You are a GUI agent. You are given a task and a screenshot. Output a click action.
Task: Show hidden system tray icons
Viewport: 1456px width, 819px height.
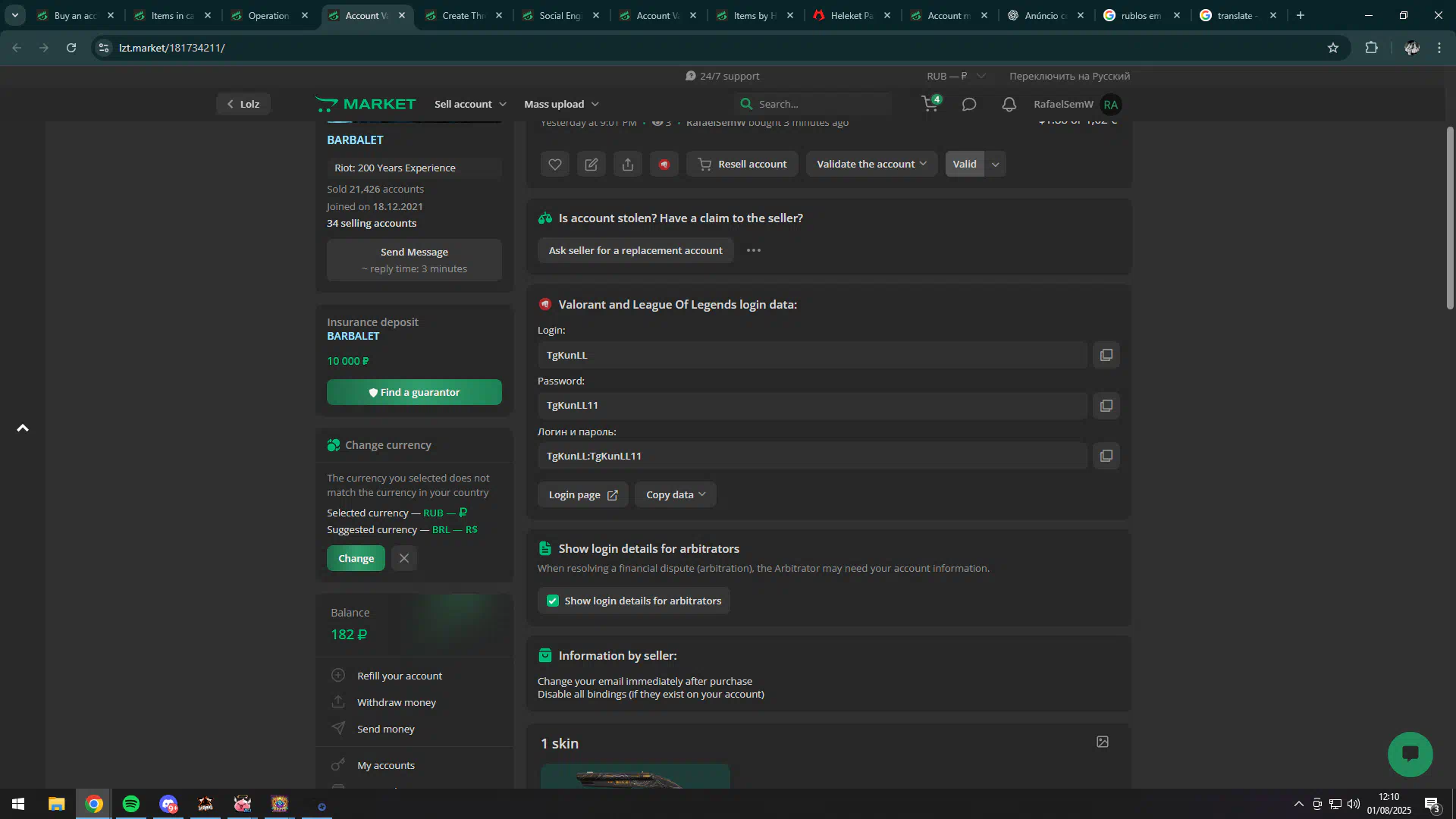pyautogui.click(x=1299, y=804)
